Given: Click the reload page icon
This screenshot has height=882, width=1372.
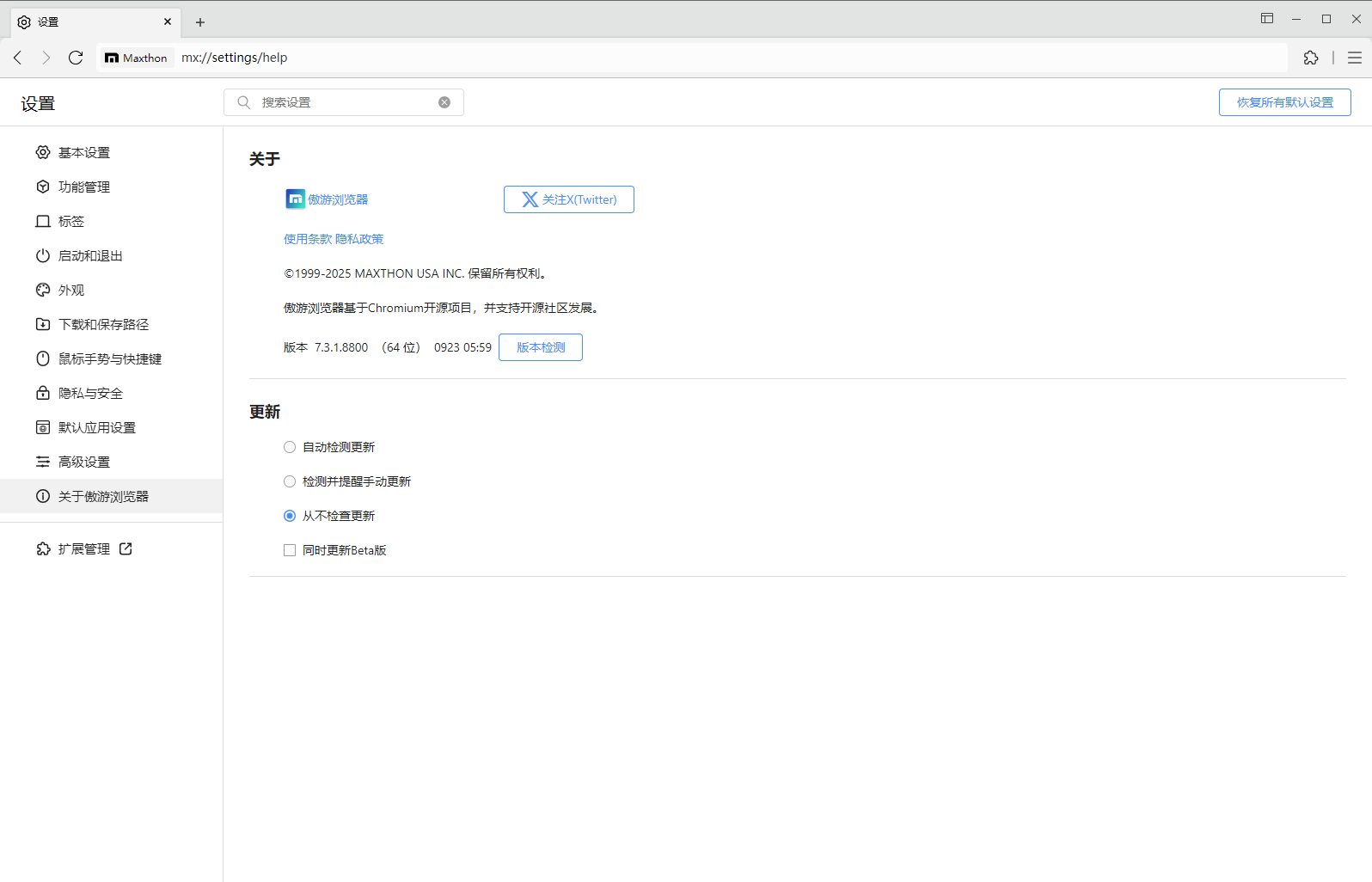Looking at the screenshot, I should (x=76, y=58).
